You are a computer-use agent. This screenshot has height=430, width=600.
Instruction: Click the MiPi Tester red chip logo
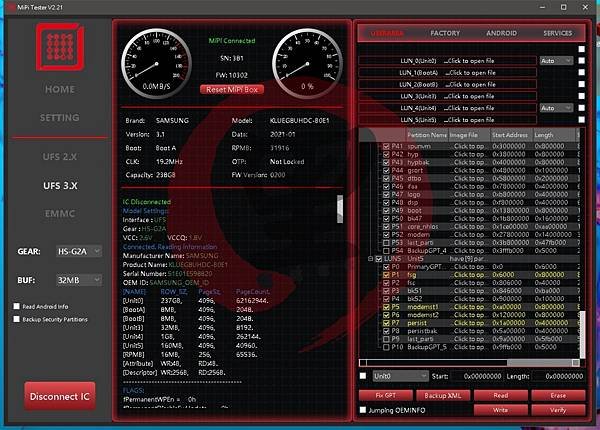[x=60, y=47]
